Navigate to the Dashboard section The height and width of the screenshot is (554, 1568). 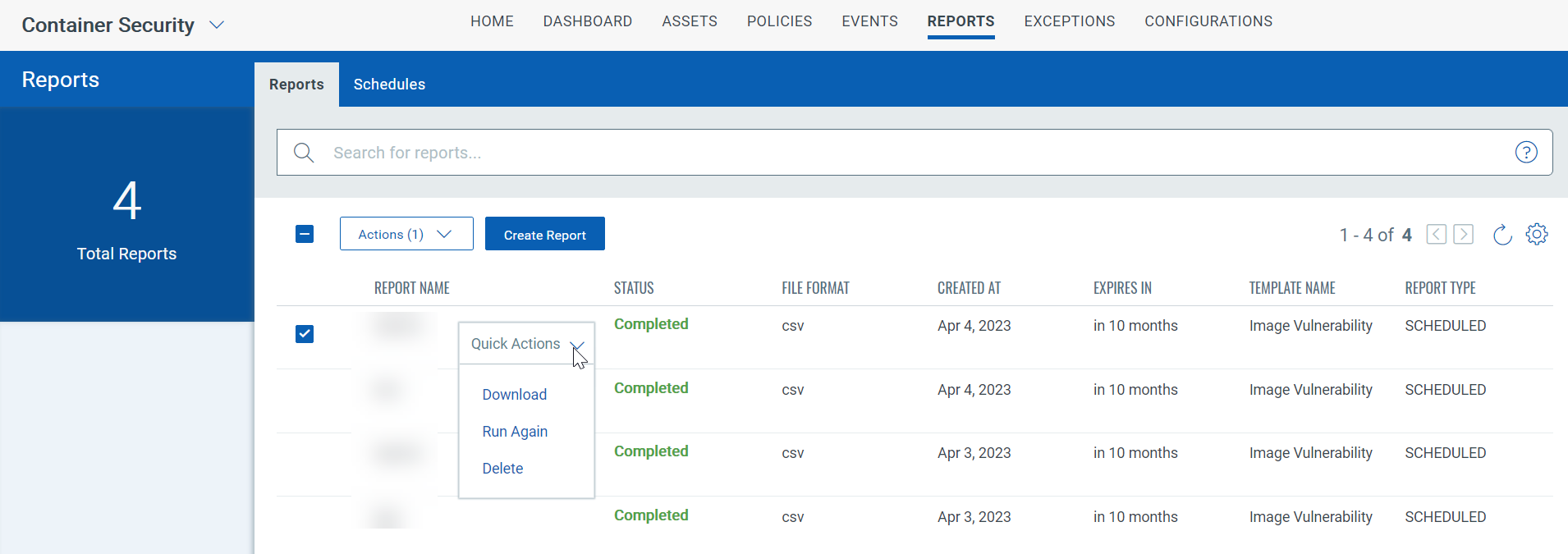click(x=587, y=21)
